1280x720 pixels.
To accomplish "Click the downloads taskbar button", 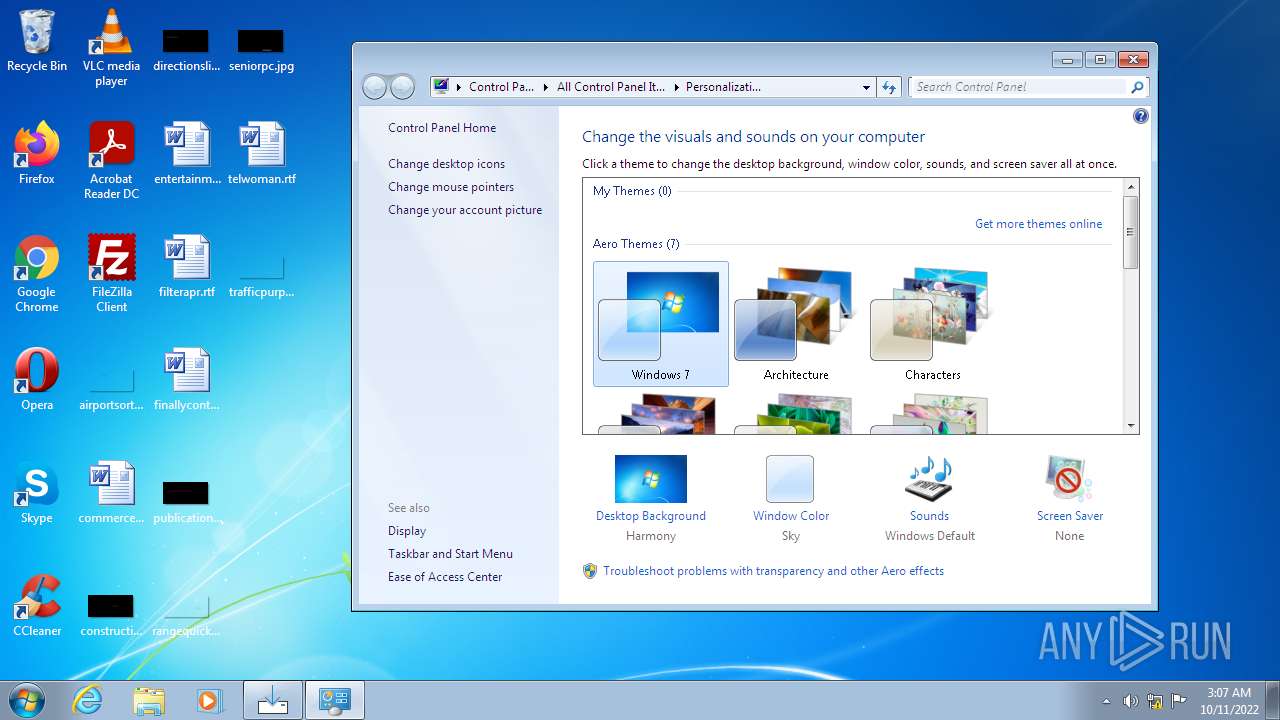I will tap(272, 700).
